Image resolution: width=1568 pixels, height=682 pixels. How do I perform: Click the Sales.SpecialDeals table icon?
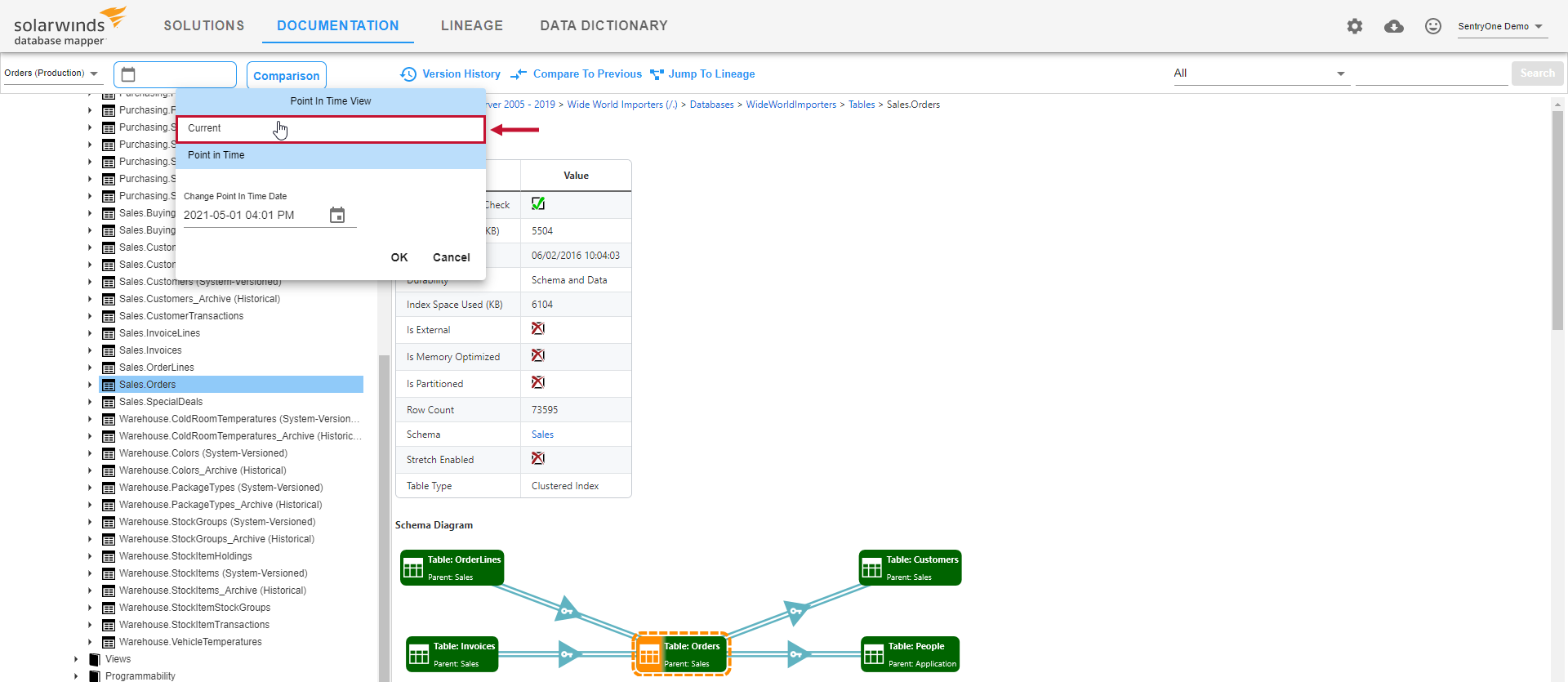pos(109,402)
